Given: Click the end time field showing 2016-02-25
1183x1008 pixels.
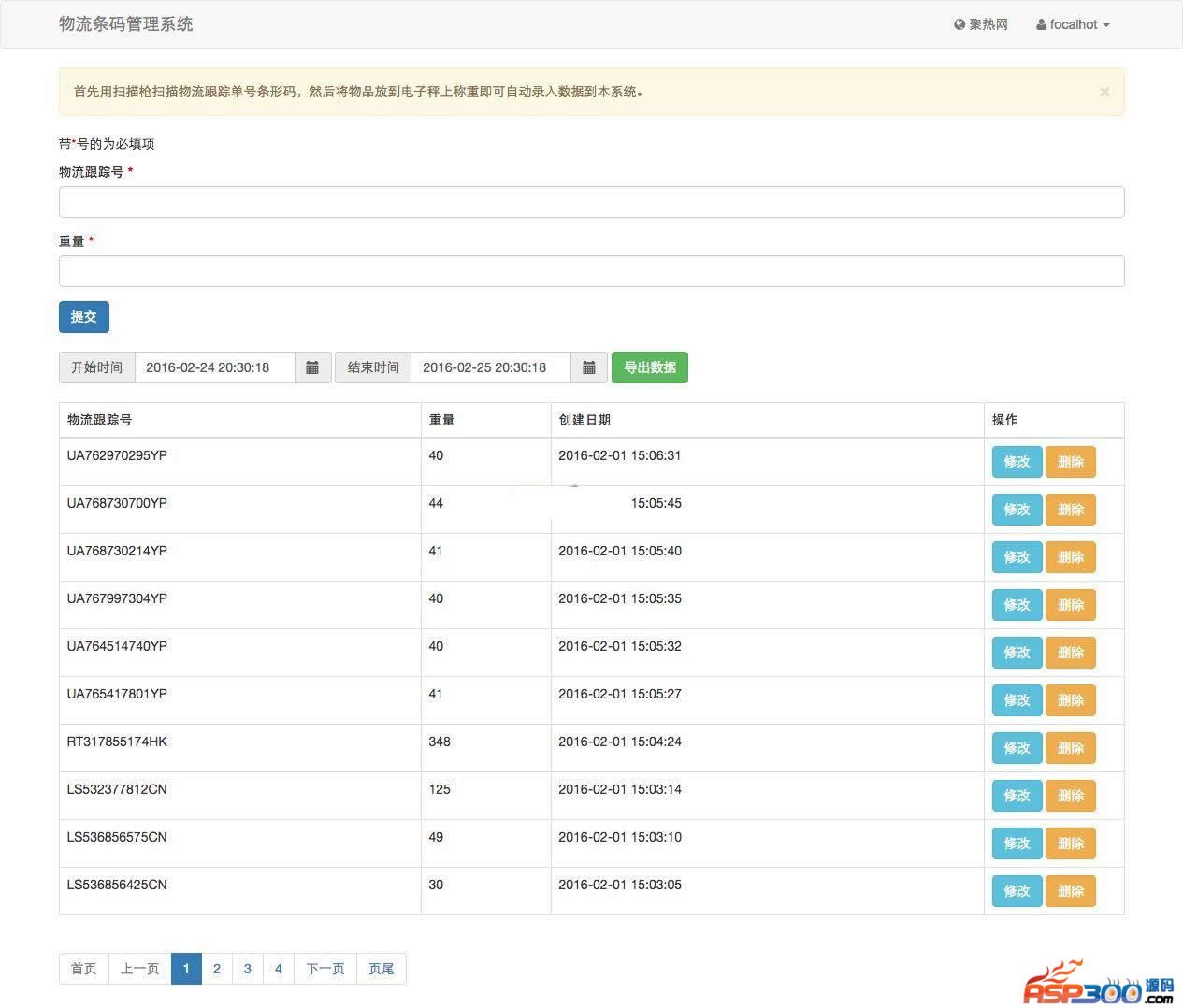Looking at the screenshot, I should pyautogui.click(x=490, y=367).
